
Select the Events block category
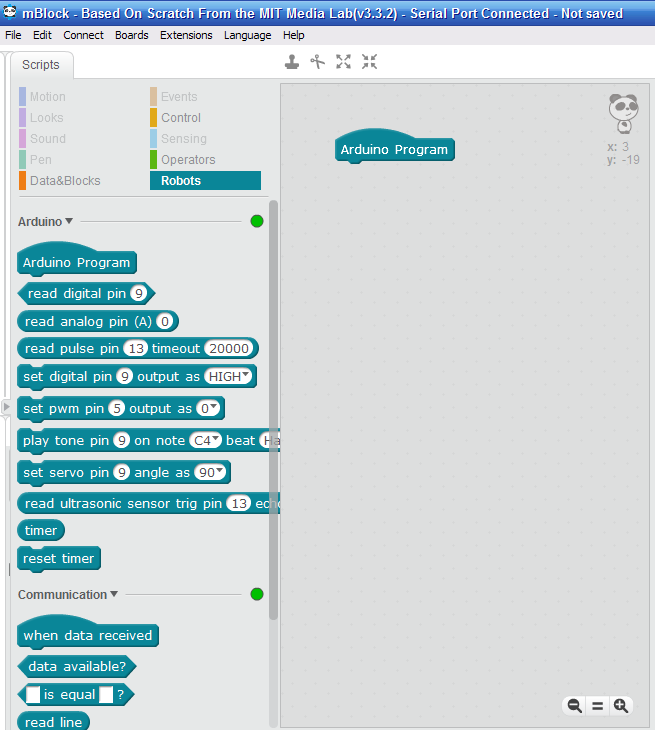coord(179,96)
